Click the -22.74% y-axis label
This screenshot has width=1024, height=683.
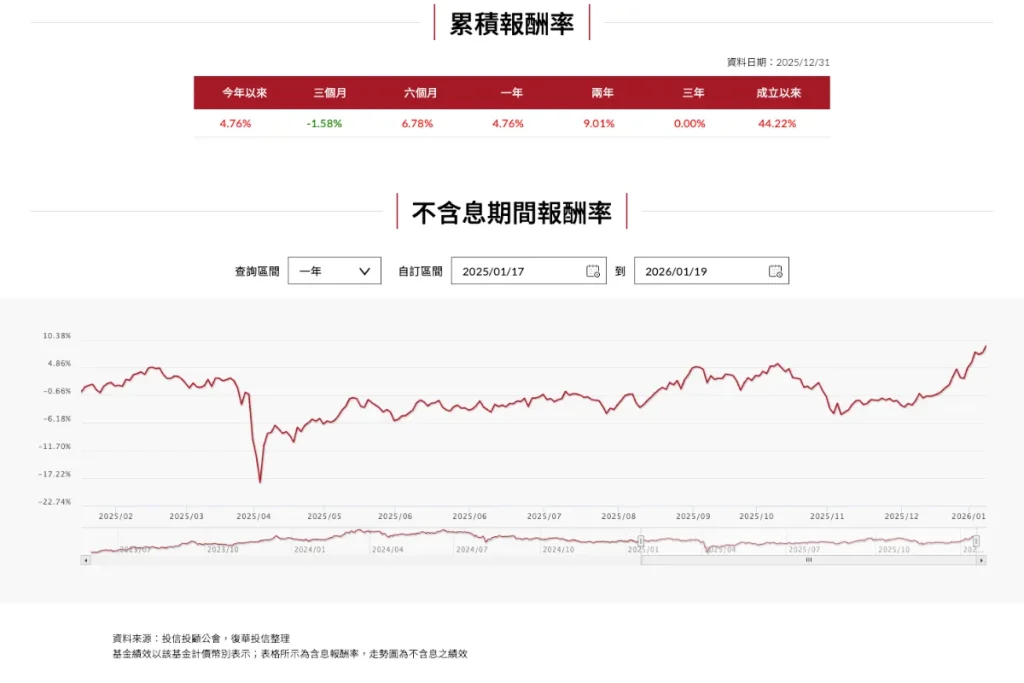tap(55, 501)
